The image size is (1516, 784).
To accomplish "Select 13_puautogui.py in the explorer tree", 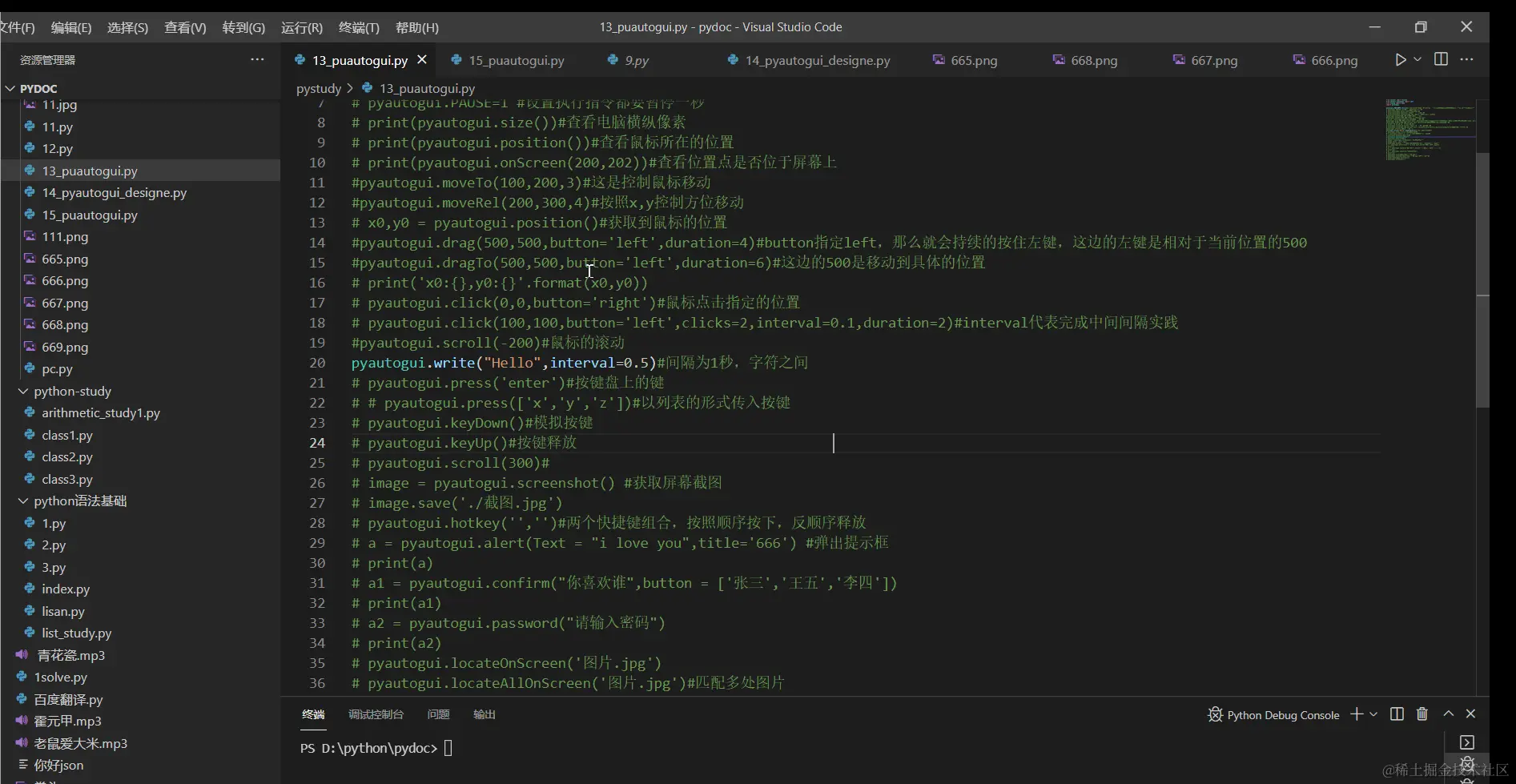I will [x=90, y=171].
